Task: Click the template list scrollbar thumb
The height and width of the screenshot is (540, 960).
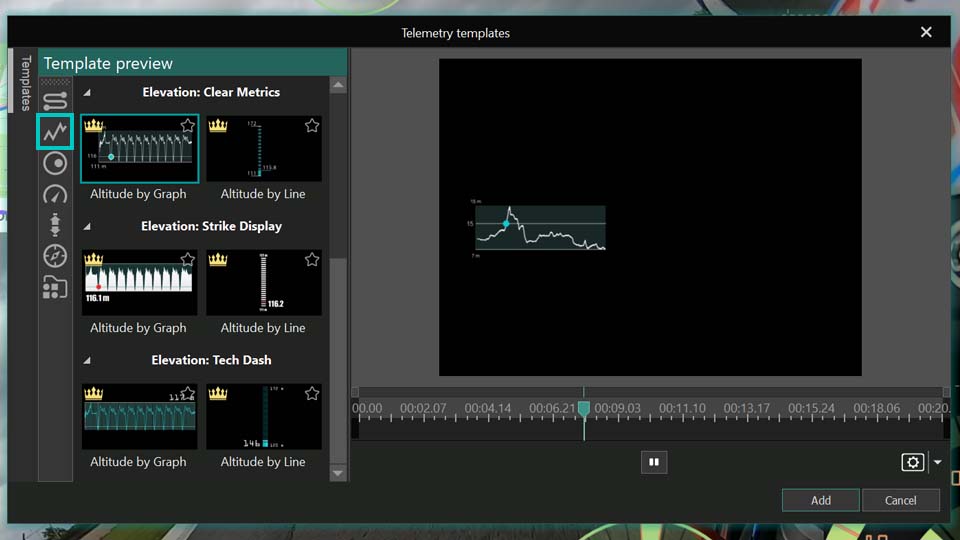Action: click(338, 361)
